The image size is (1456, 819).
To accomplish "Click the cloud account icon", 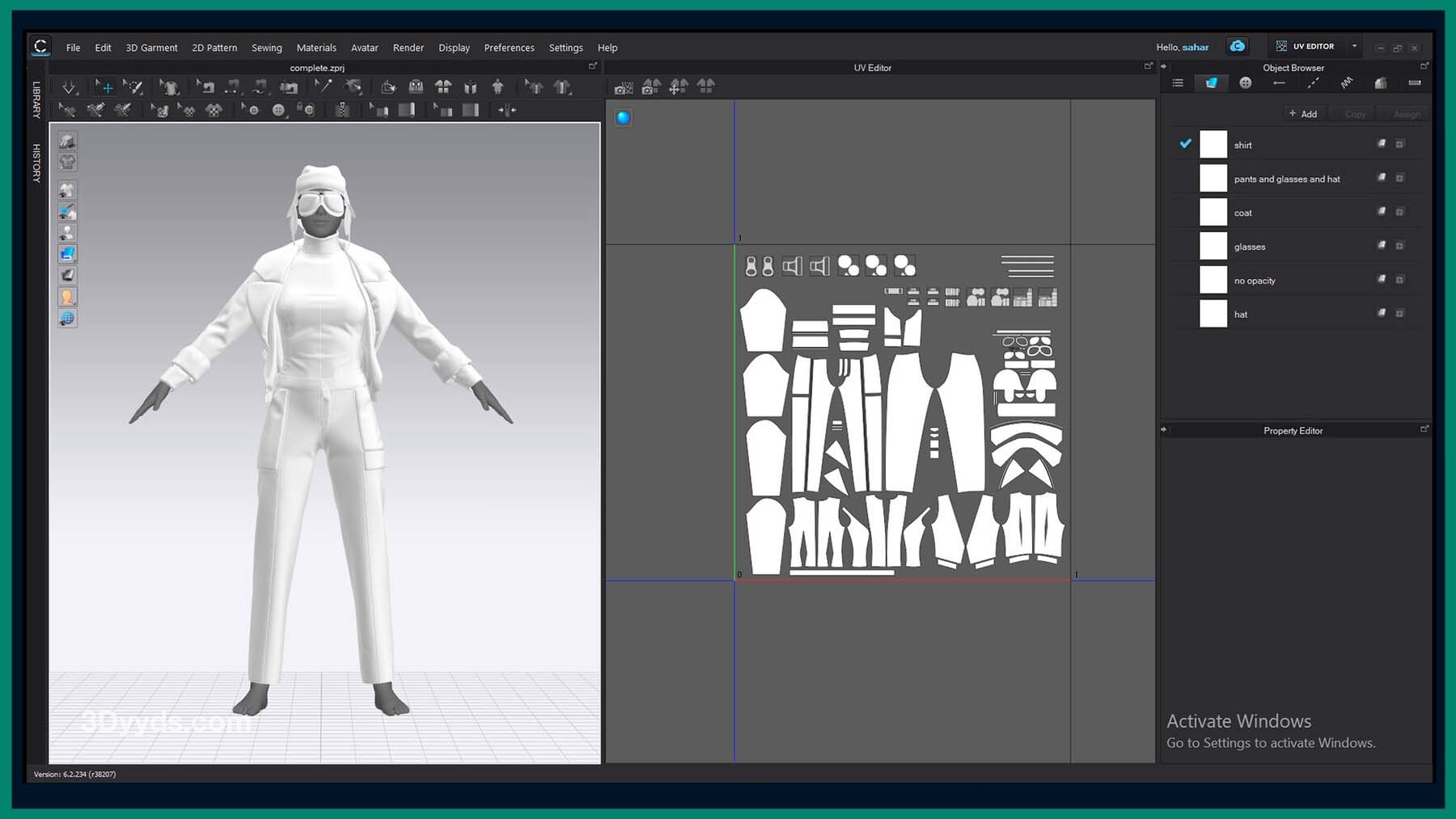I will [x=1237, y=47].
